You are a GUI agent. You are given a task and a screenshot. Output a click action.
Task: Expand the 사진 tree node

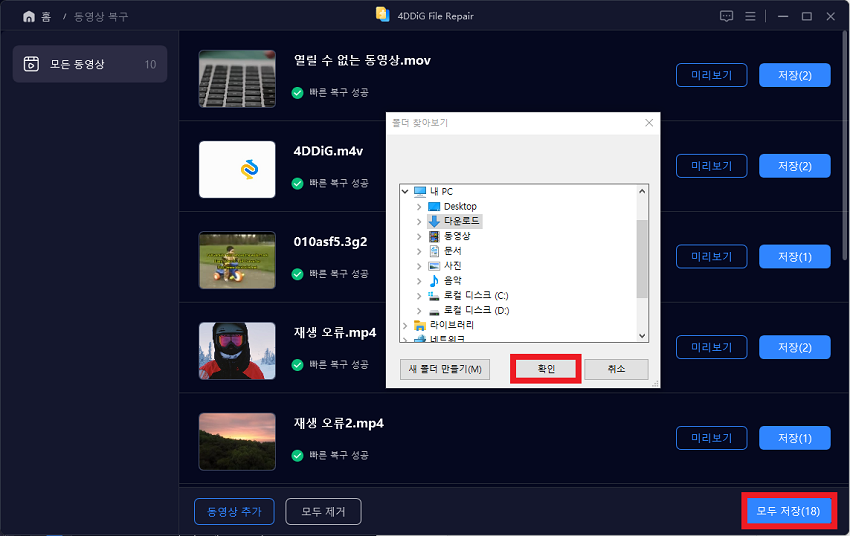point(418,266)
